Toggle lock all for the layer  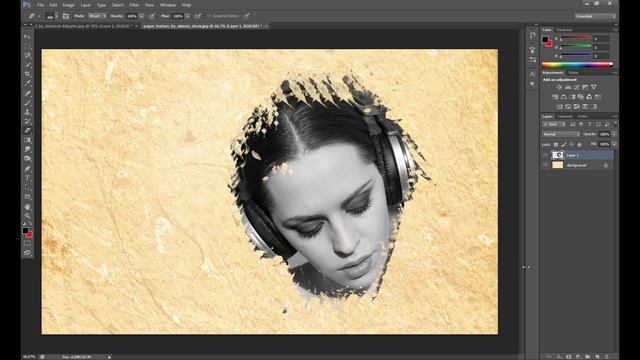(x=579, y=144)
